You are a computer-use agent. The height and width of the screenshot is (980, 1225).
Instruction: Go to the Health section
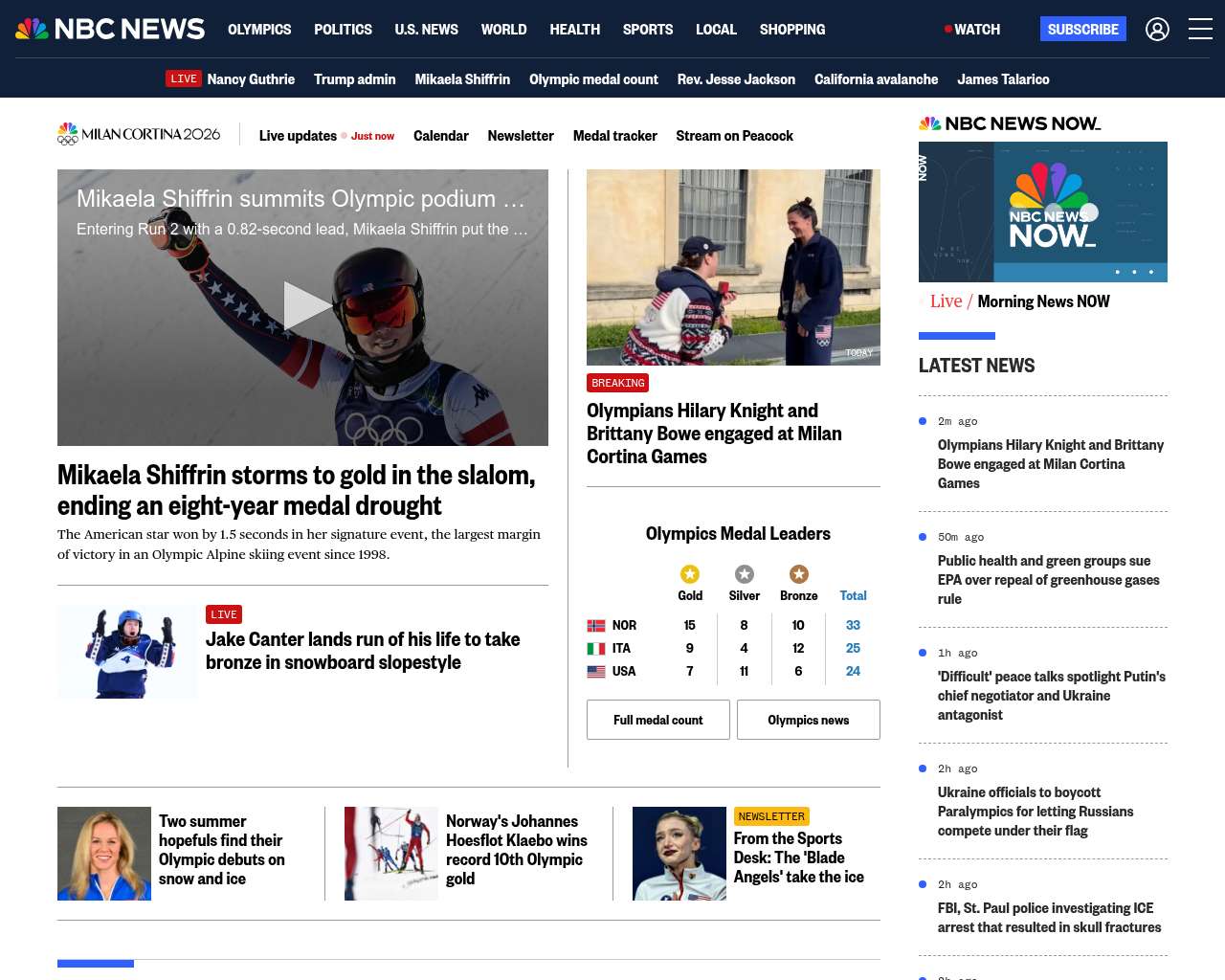(574, 30)
